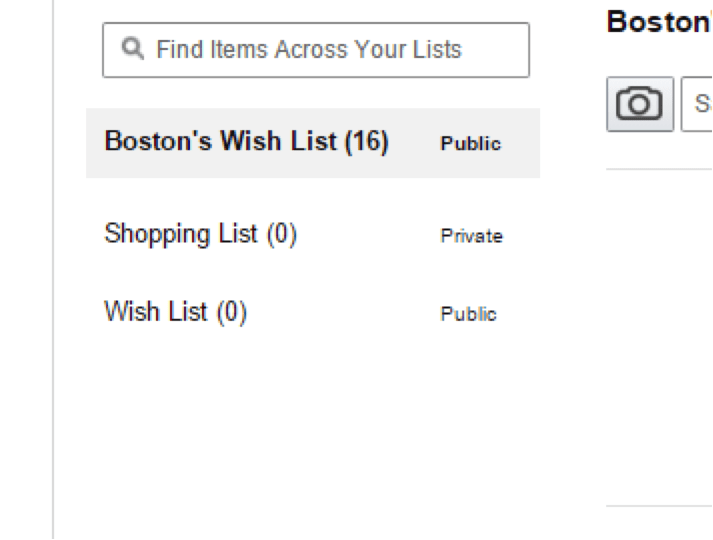Click Private label beside Shopping List
The image size is (713, 540).
pos(472,236)
